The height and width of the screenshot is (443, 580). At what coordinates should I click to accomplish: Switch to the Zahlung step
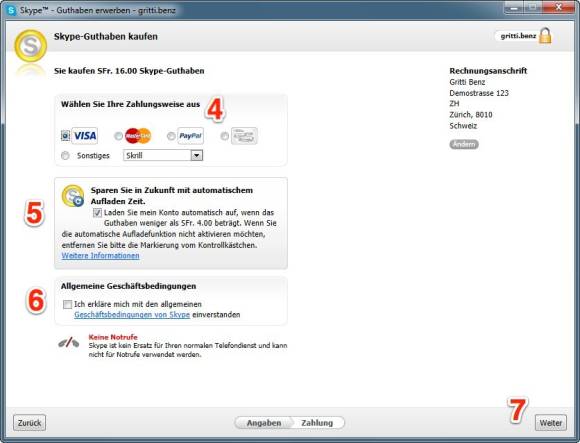317,423
